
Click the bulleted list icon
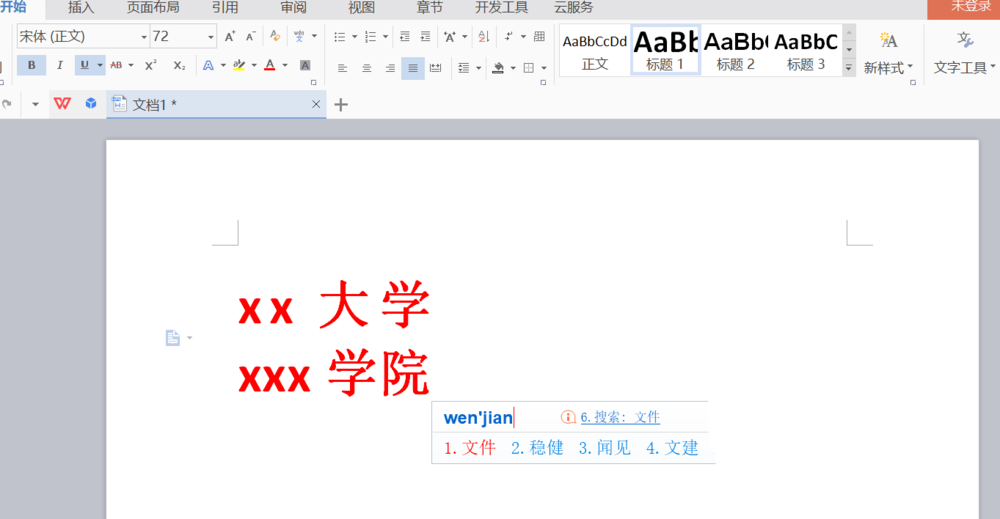(x=339, y=37)
